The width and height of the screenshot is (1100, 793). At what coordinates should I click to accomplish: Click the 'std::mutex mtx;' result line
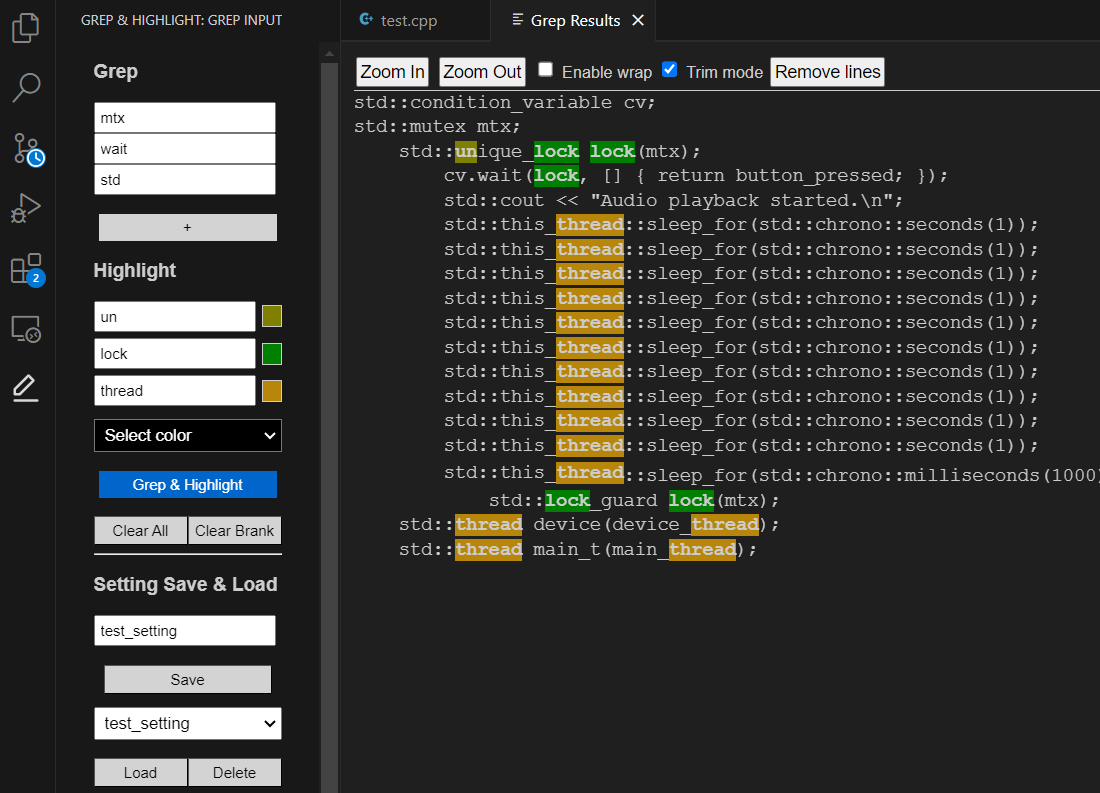(437, 127)
